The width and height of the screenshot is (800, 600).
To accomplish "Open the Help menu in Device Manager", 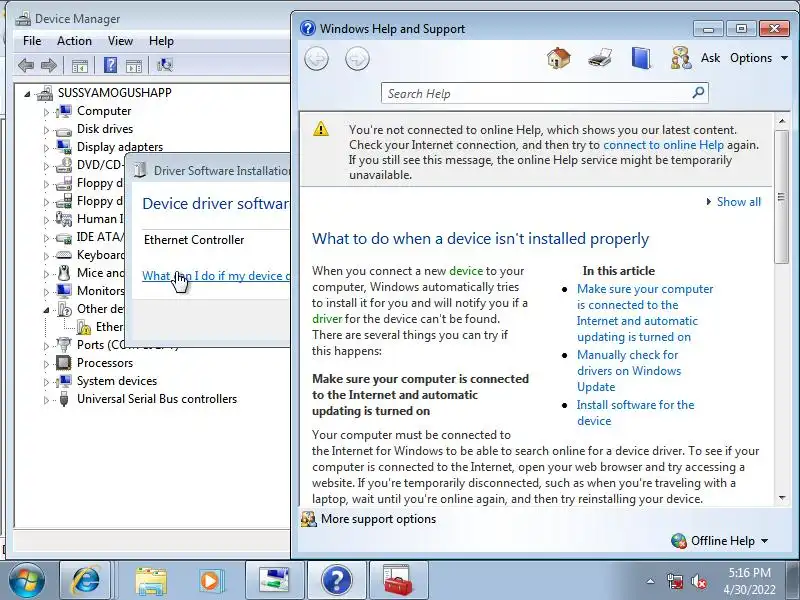I will (x=161, y=41).
